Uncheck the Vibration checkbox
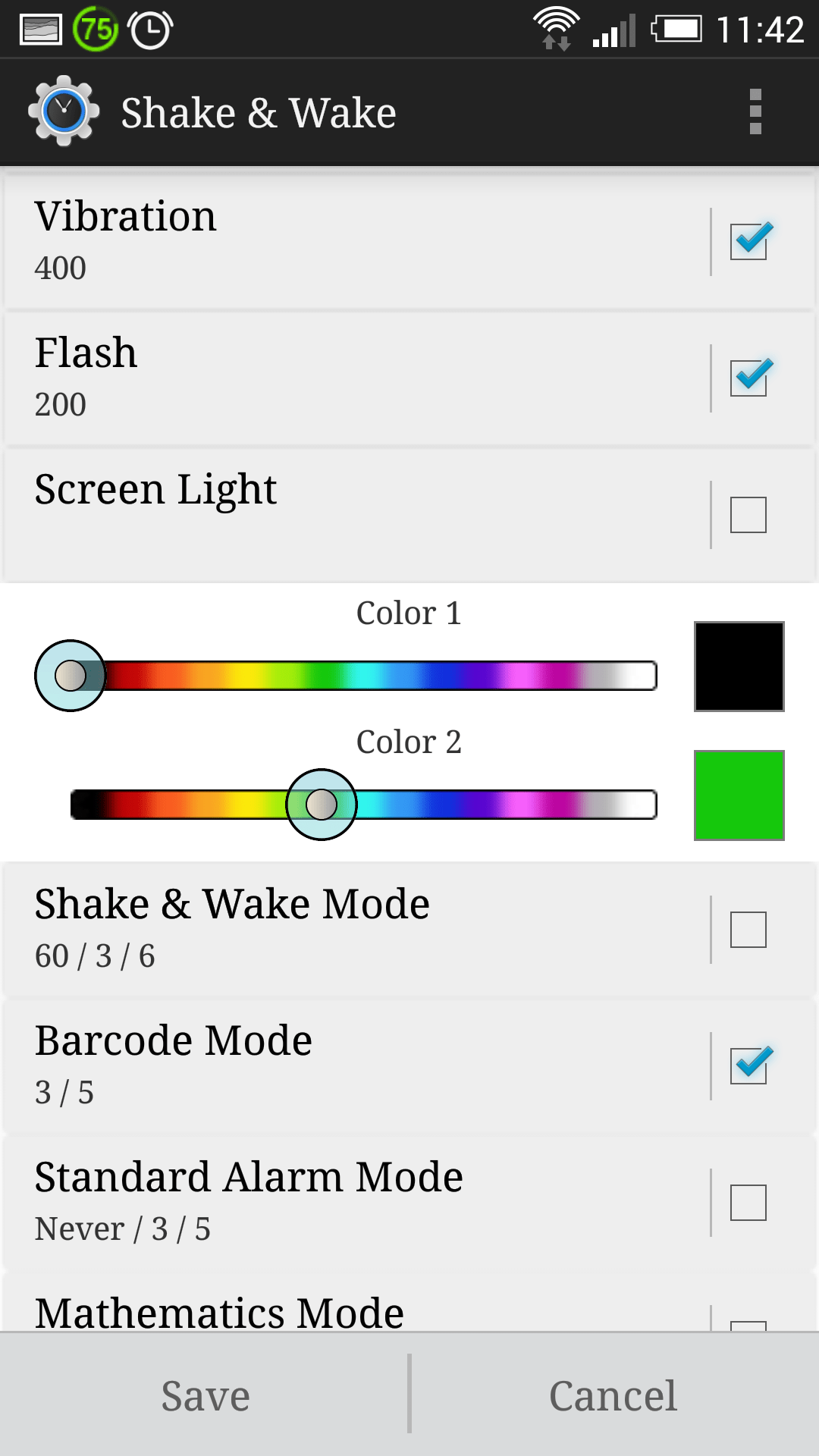The height and width of the screenshot is (1456, 819). [x=748, y=242]
